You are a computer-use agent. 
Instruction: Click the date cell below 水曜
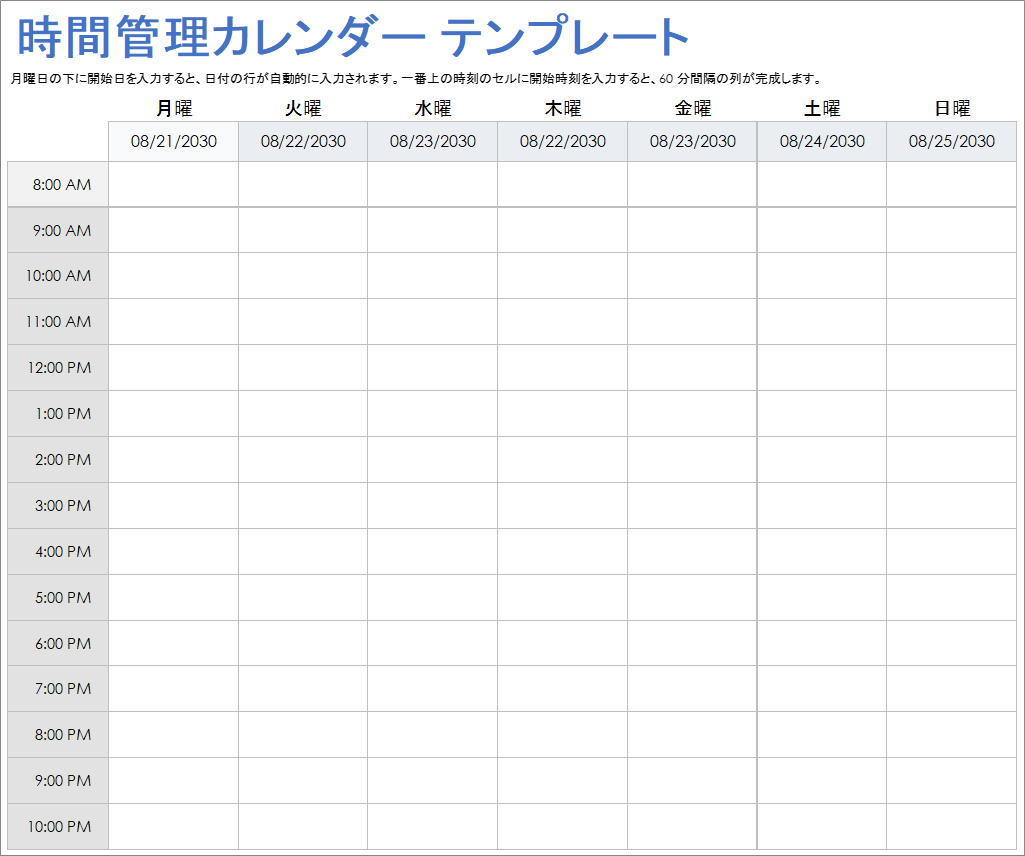pos(432,141)
